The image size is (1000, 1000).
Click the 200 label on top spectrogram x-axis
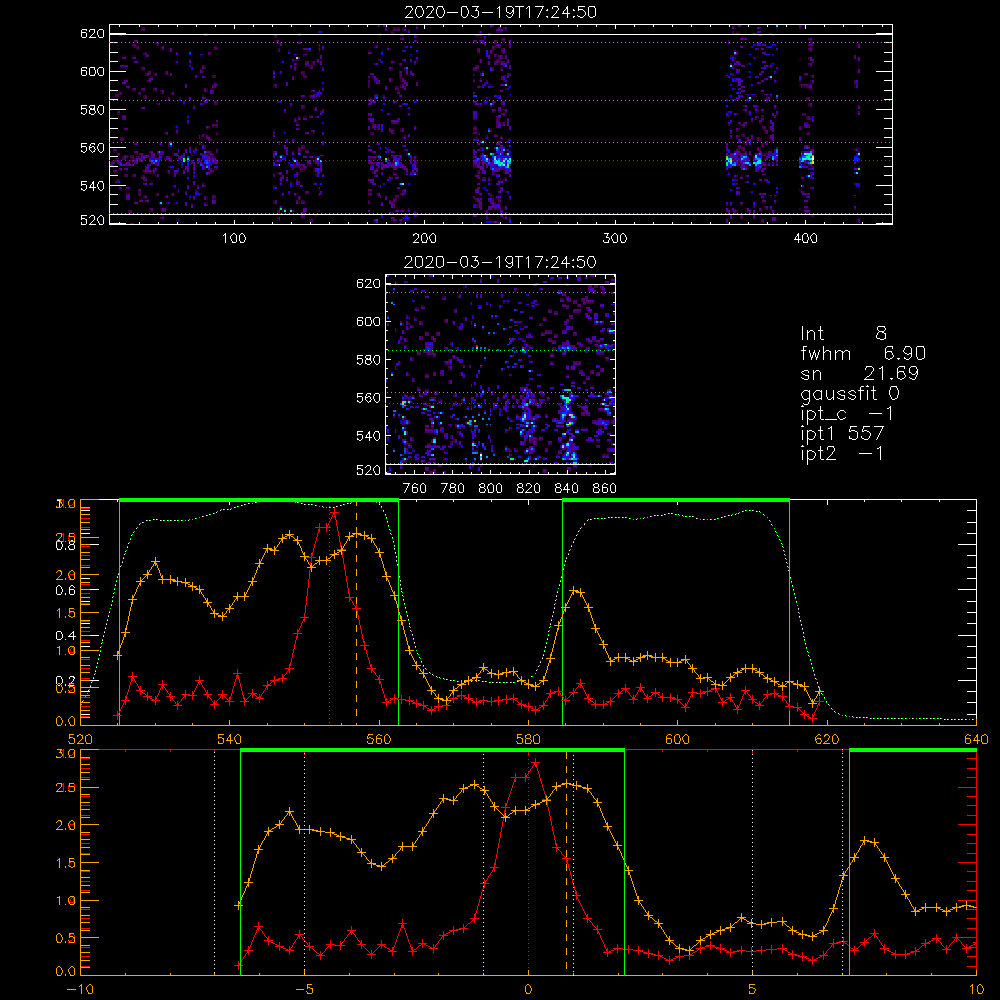click(x=424, y=238)
